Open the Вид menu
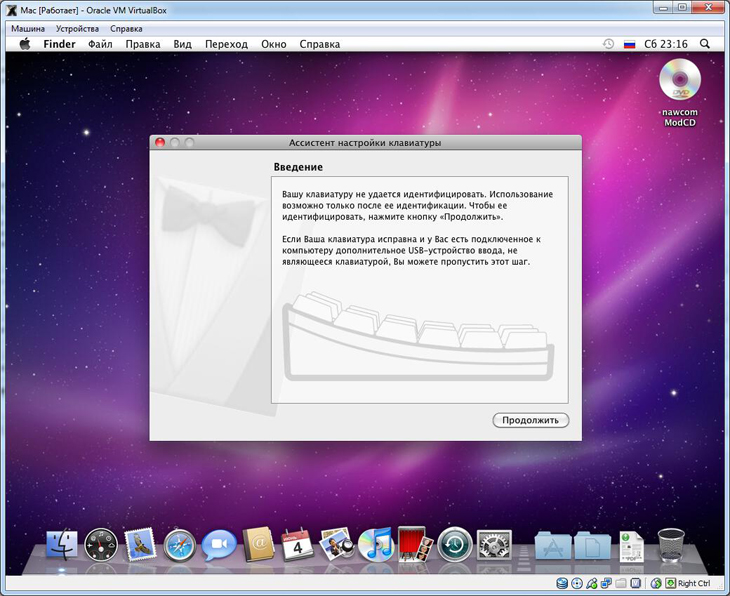 click(x=182, y=44)
